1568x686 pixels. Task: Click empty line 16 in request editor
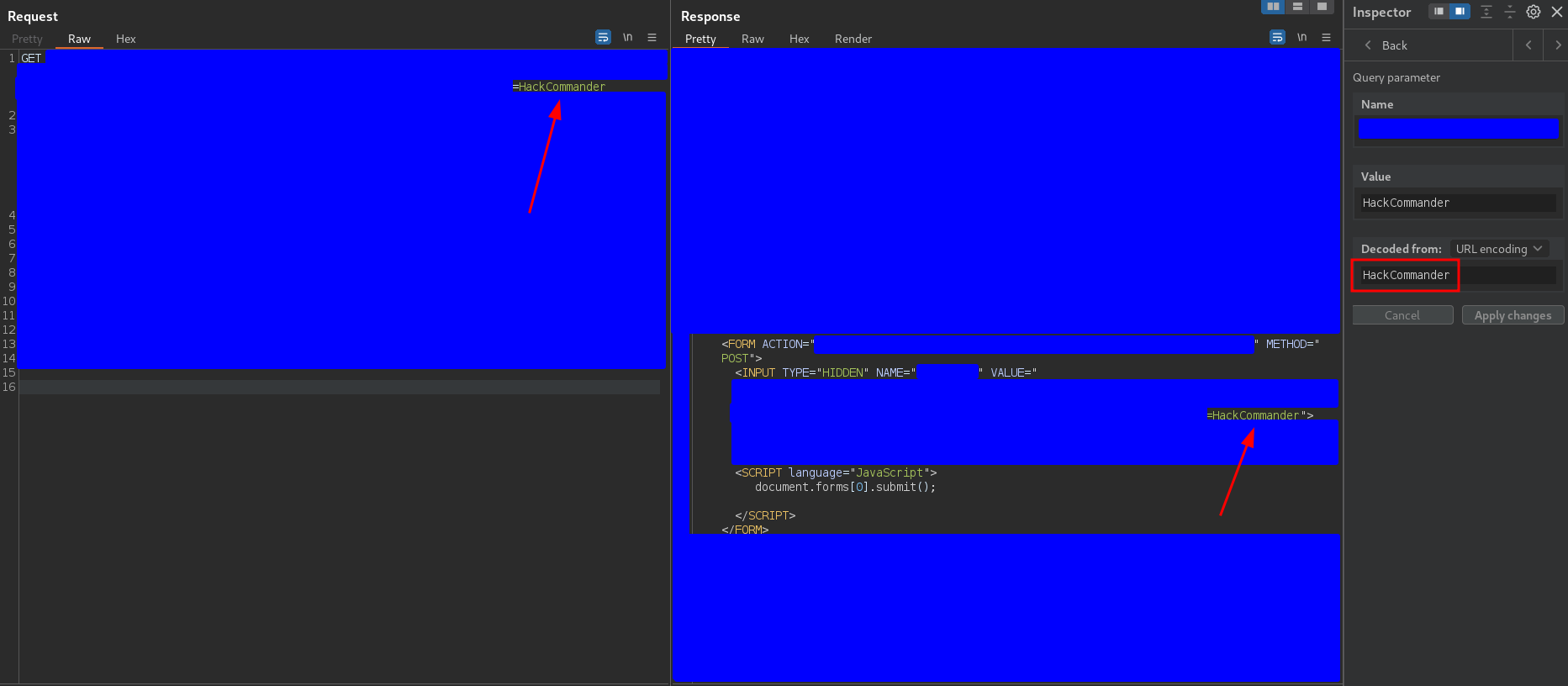(340, 387)
